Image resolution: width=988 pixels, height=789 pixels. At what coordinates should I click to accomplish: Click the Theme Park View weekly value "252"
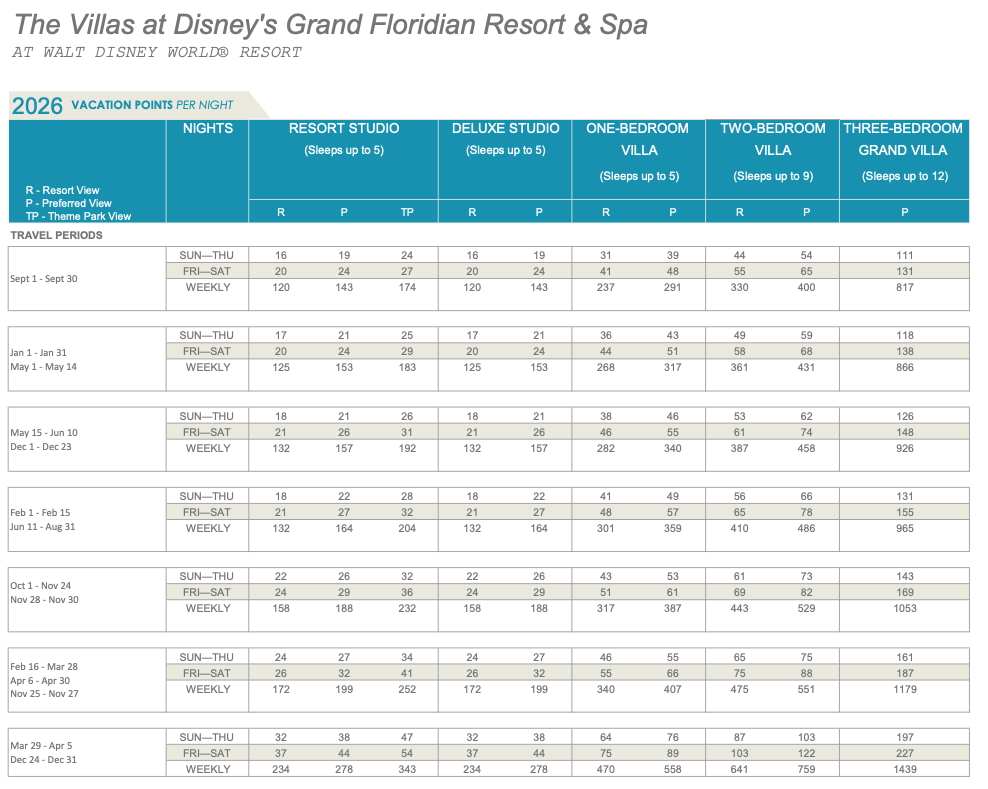tap(407, 689)
